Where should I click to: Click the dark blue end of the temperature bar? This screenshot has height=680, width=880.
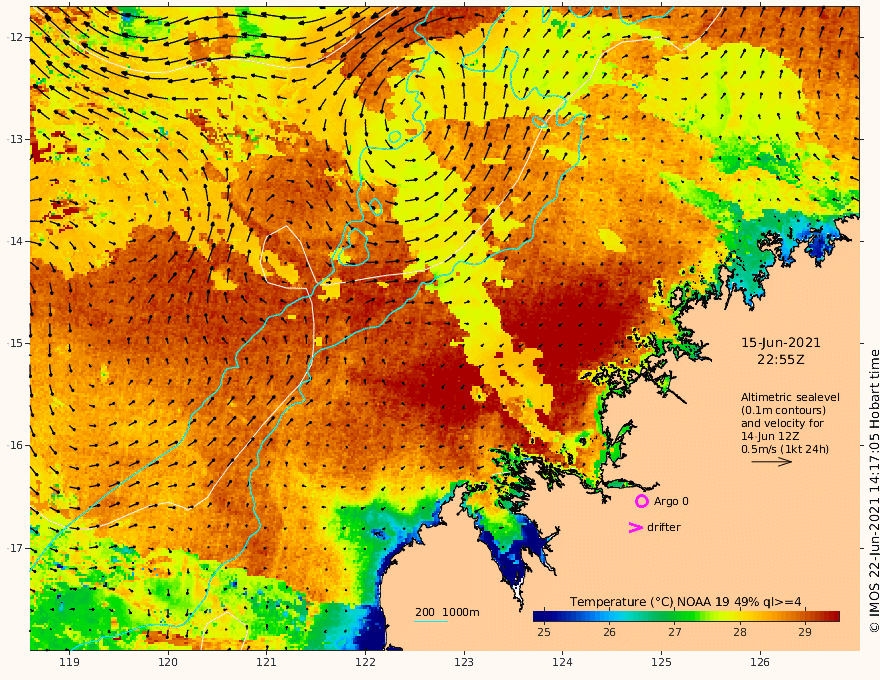point(540,616)
